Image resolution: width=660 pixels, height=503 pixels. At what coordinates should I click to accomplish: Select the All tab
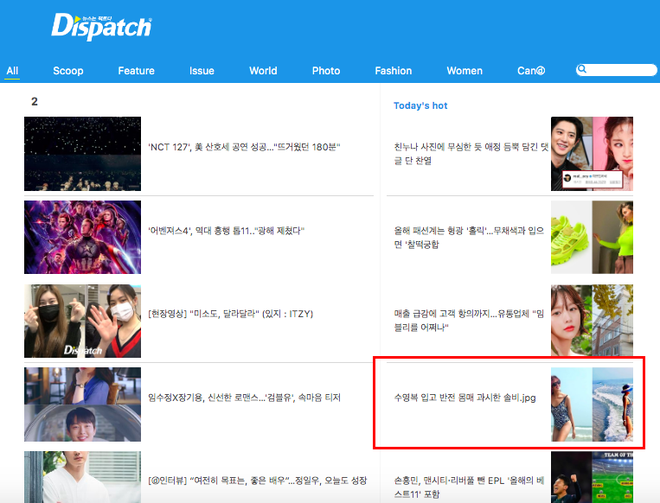12,71
